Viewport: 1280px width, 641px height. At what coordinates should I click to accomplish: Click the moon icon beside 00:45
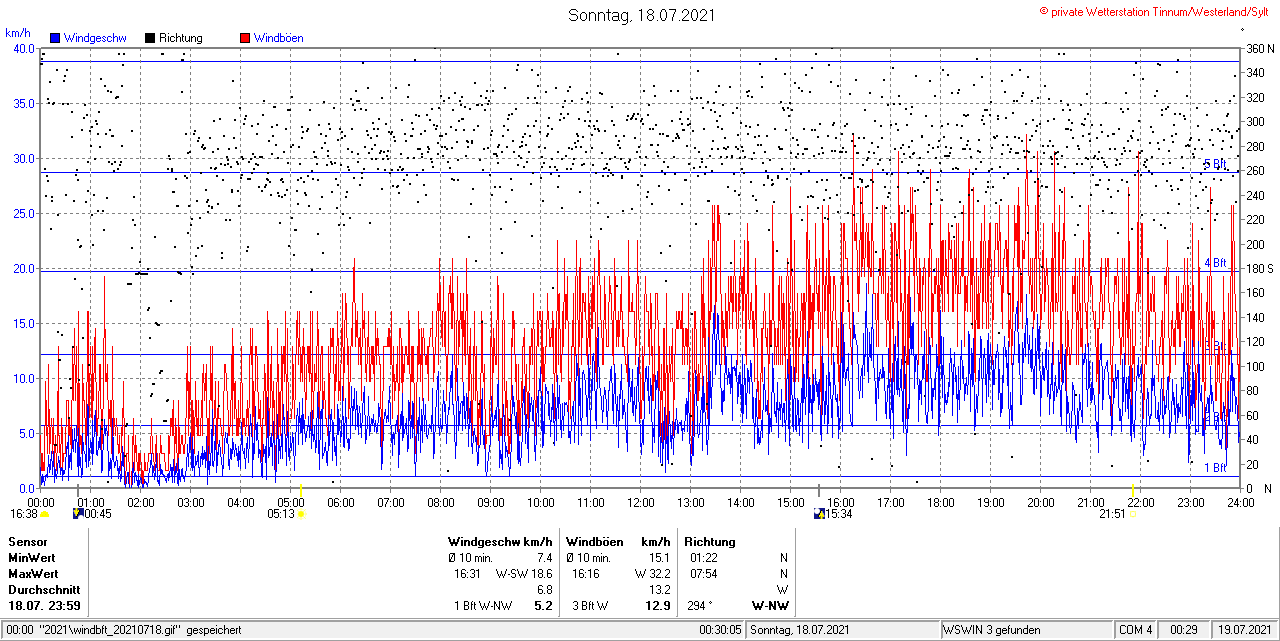pos(78,514)
